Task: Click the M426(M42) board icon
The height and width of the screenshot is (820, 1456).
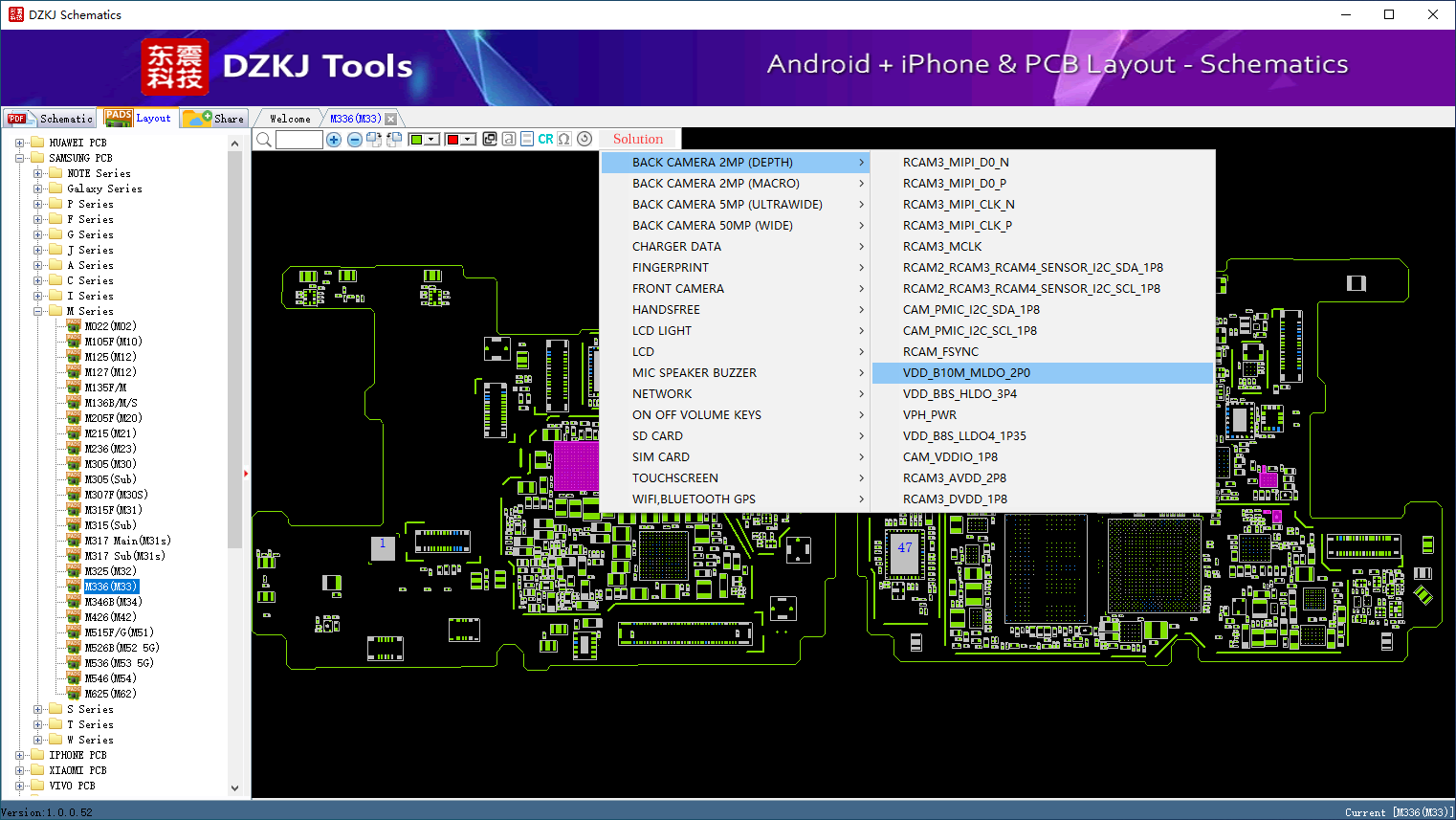Action: tap(74, 617)
